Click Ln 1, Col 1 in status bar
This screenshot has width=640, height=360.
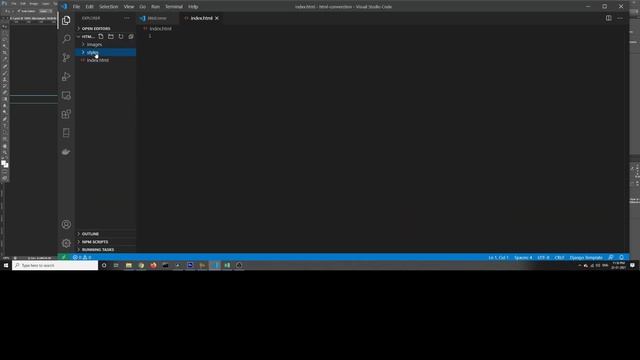coord(498,257)
